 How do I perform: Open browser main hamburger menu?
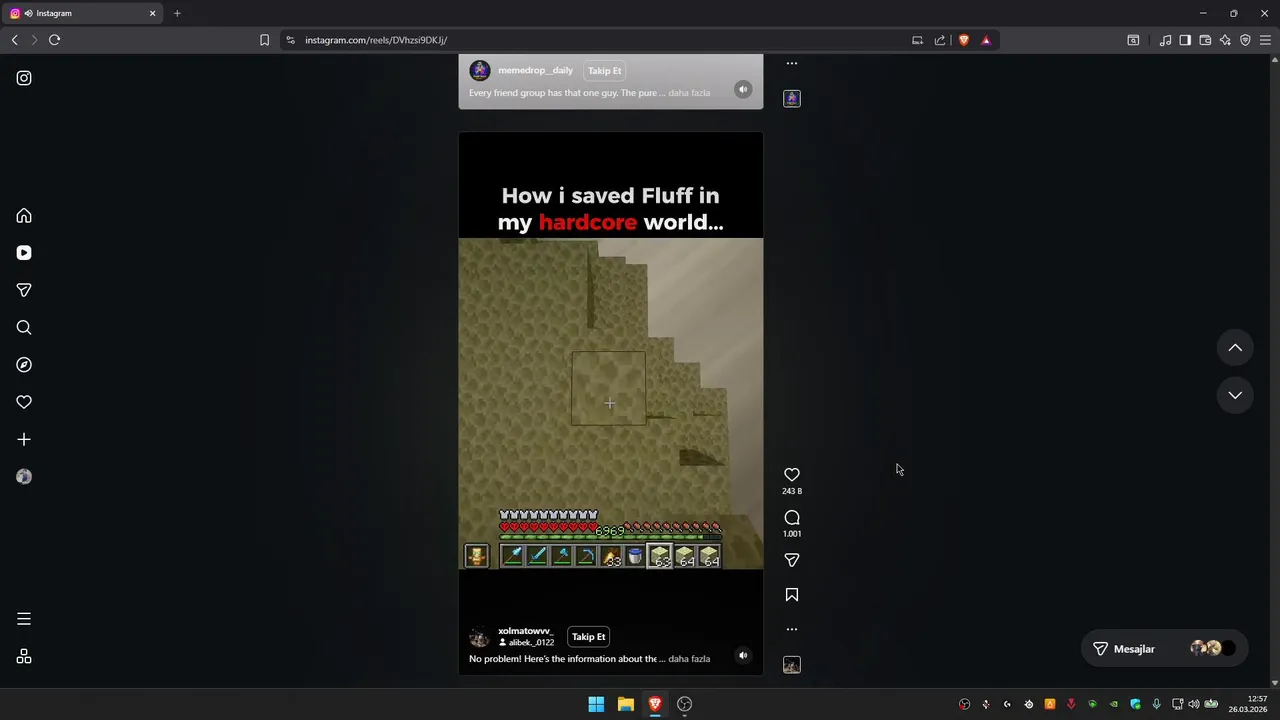pos(1265,40)
